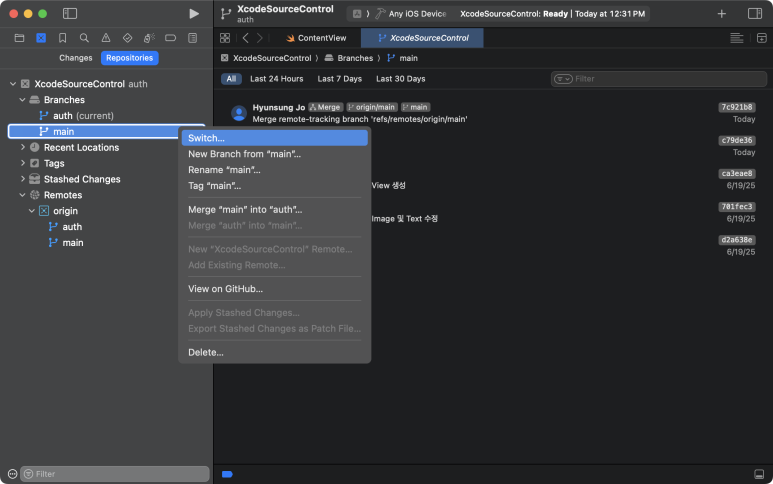
Task: Go forward with the right arrow
Action: [260, 38]
